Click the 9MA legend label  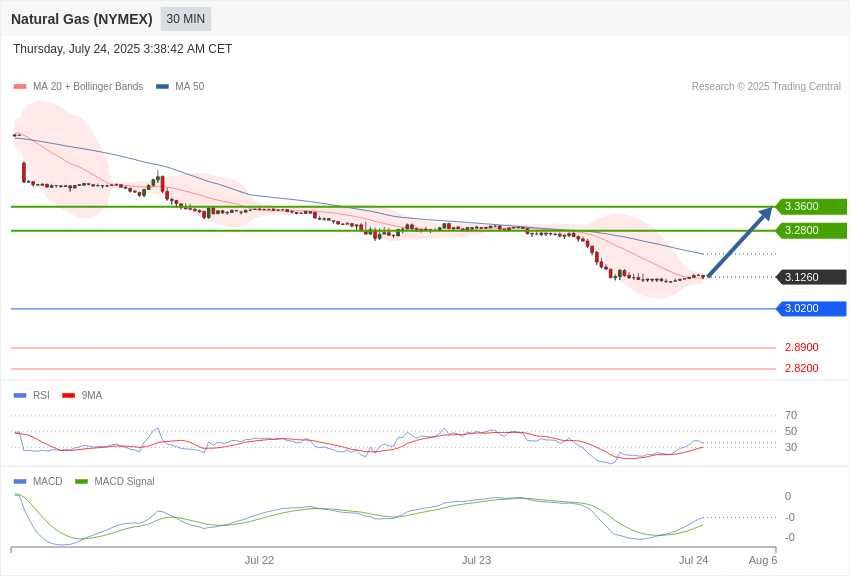click(92, 396)
